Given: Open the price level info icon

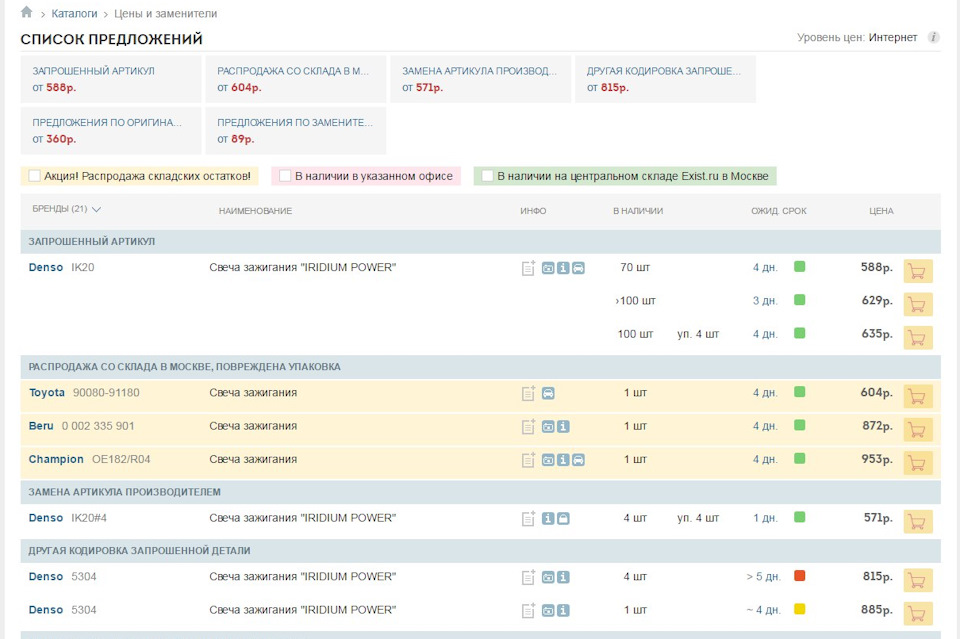Looking at the screenshot, I should tap(933, 37).
